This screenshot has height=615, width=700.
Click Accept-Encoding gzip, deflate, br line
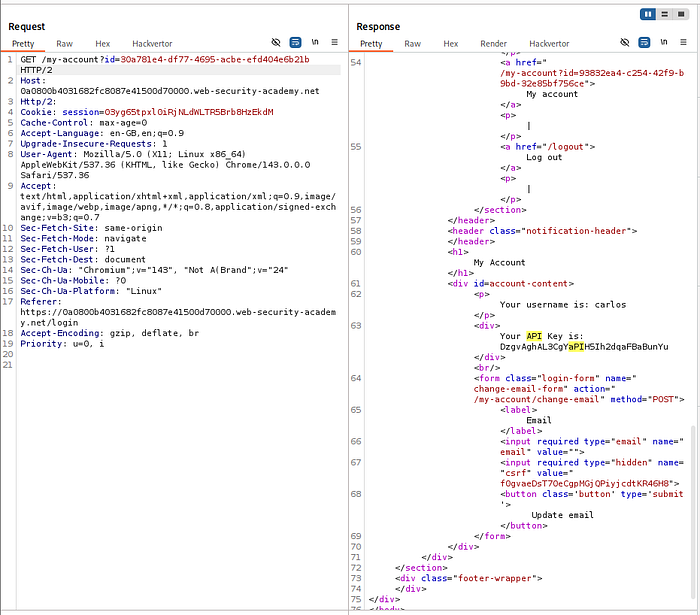109,333
